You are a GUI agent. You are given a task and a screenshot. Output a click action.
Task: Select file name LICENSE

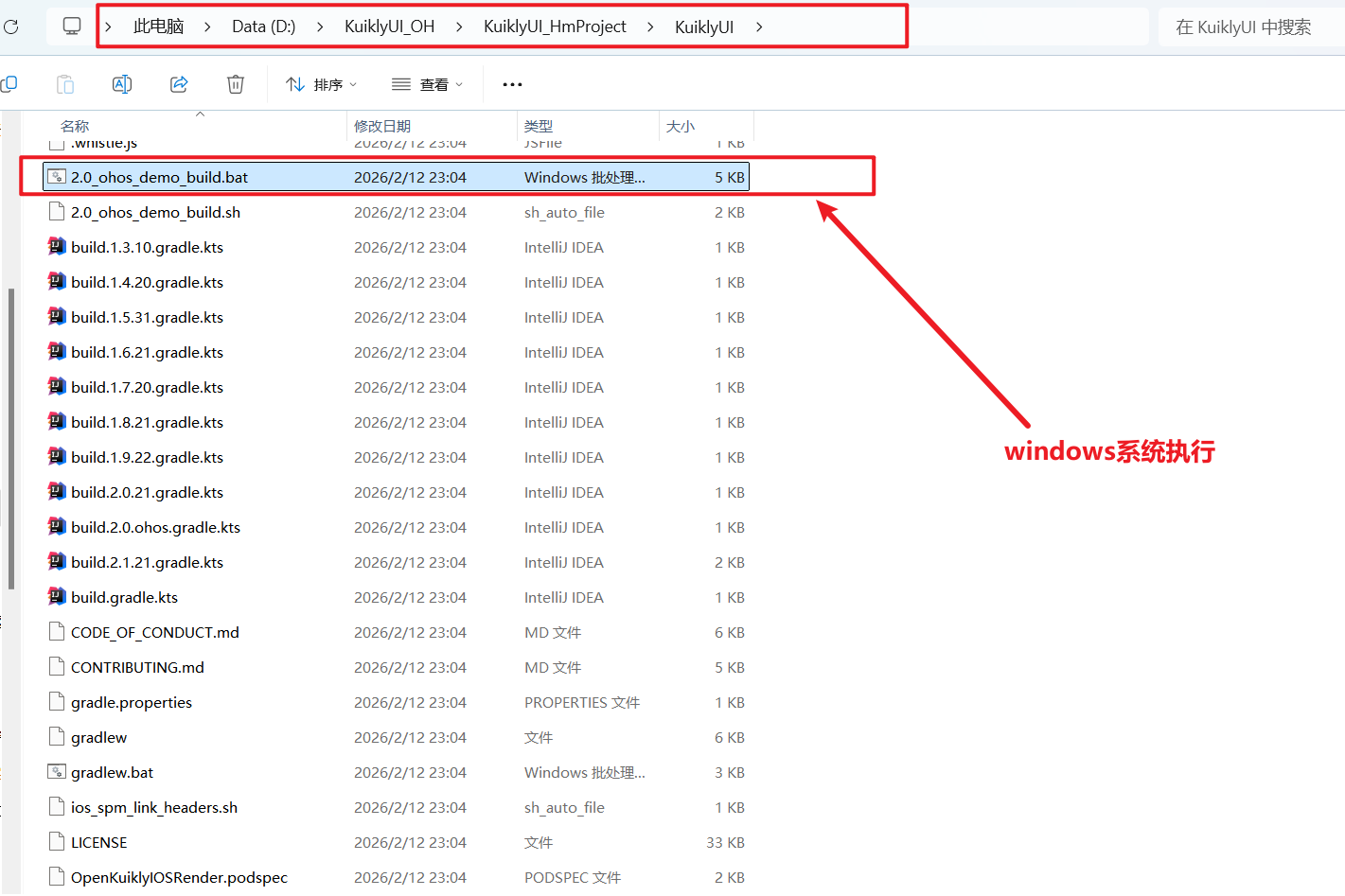pos(98,842)
